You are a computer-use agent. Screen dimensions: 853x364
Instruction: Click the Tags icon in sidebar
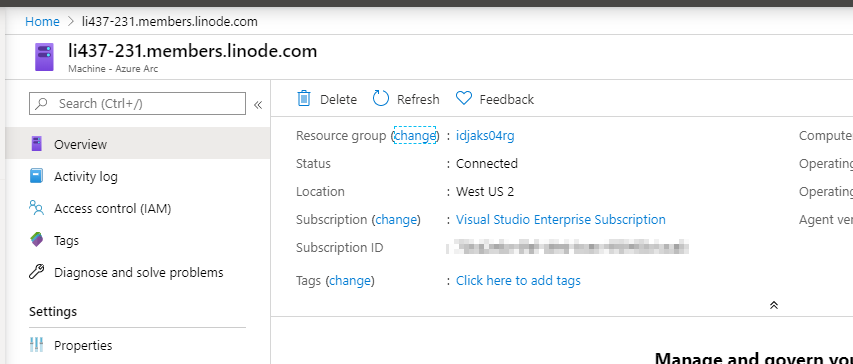(36, 240)
